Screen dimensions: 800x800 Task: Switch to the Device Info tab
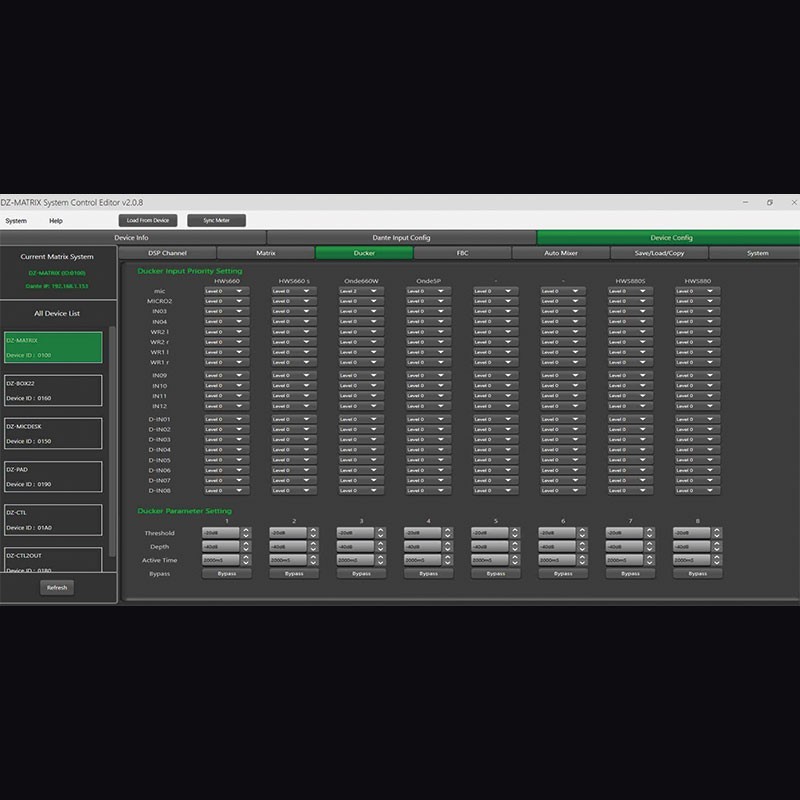132,238
